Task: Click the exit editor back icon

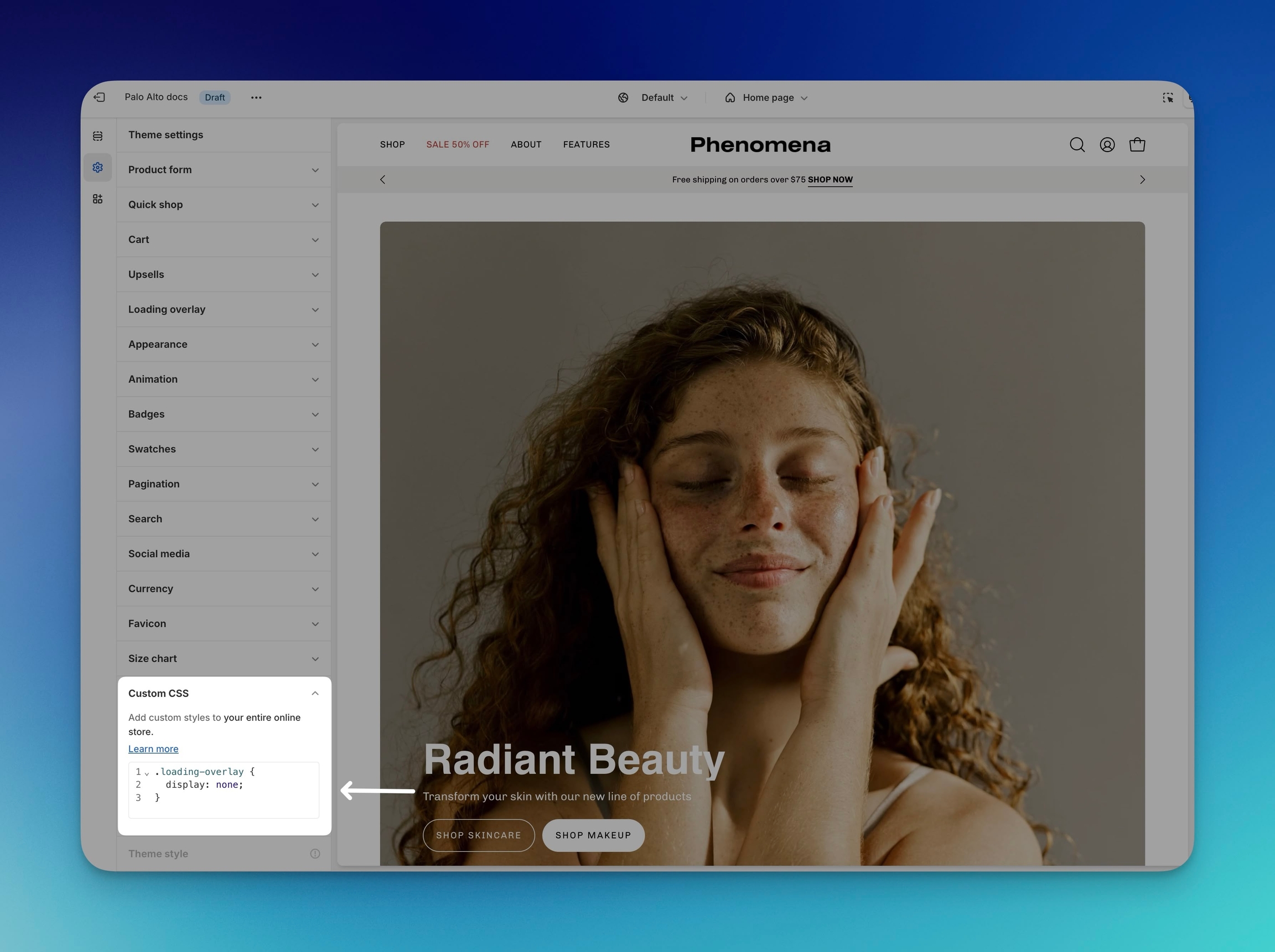Action: (99, 97)
